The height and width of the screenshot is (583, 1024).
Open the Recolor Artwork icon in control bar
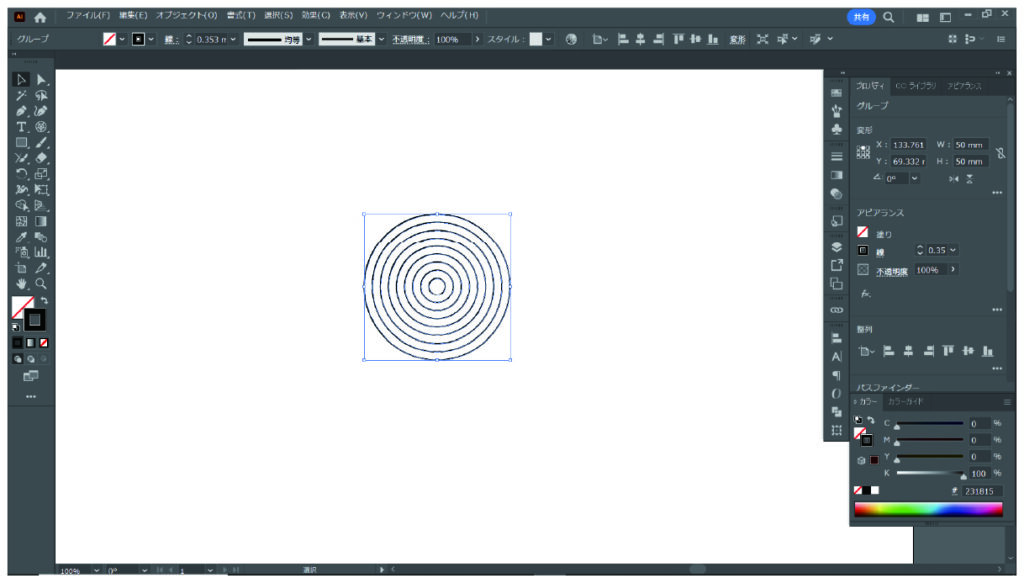(571, 39)
